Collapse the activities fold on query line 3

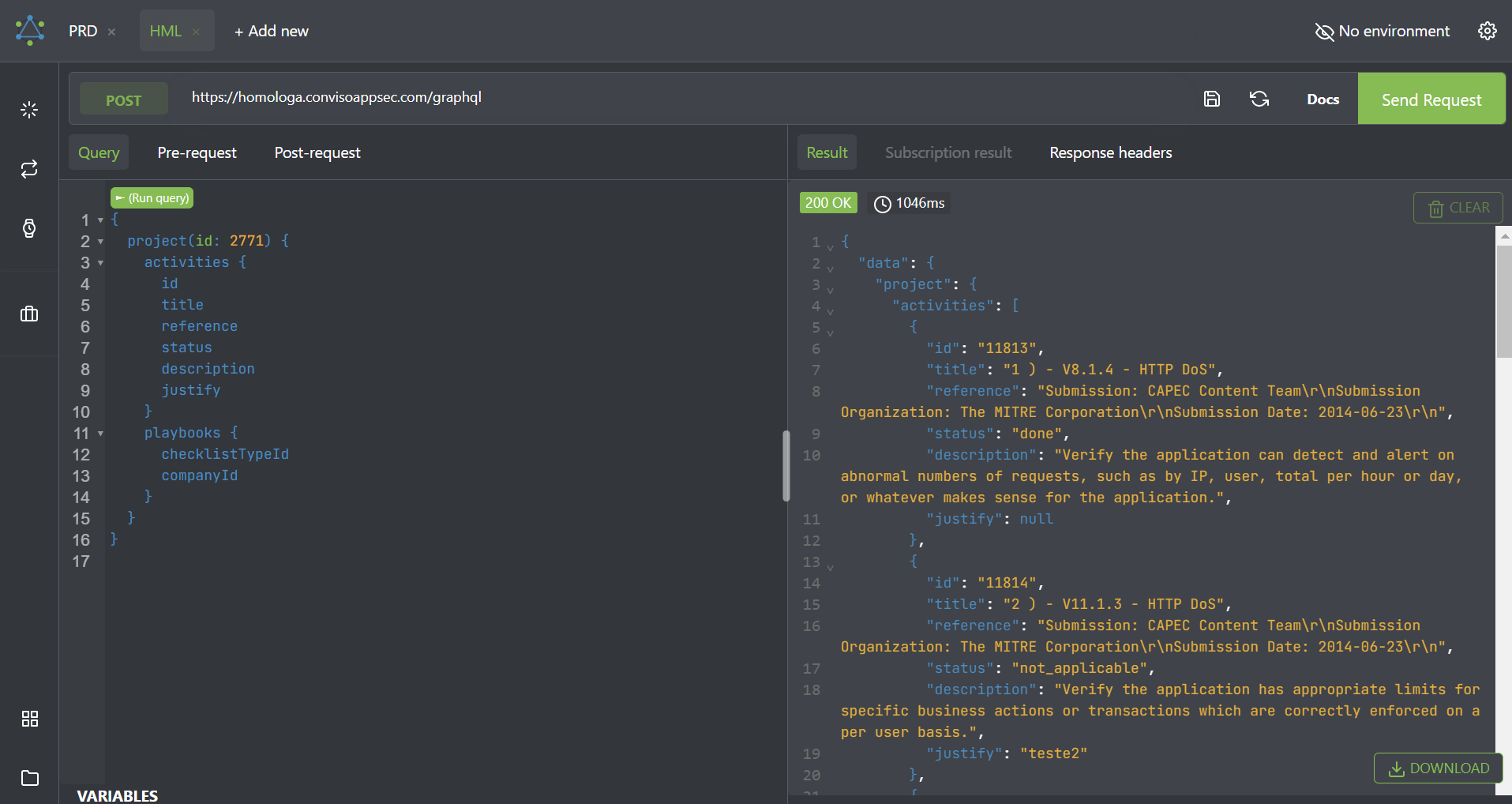click(x=100, y=263)
